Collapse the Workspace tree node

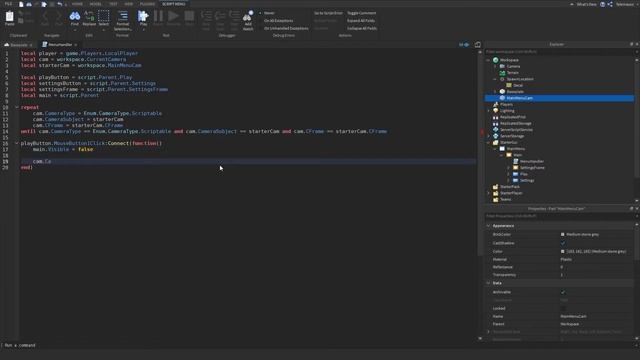point(488,60)
